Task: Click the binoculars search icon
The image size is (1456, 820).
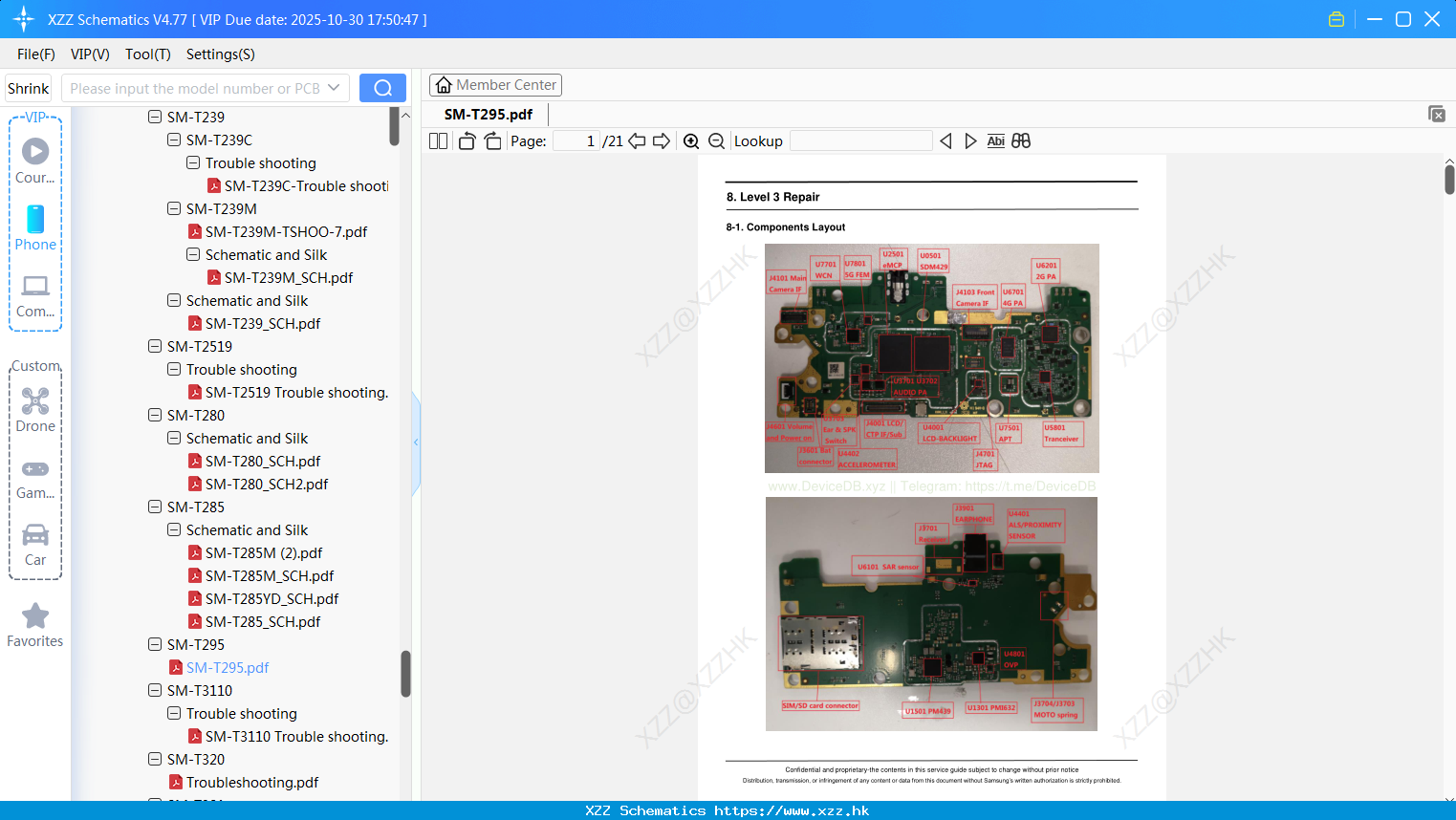Action: pyautogui.click(x=1021, y=141)
